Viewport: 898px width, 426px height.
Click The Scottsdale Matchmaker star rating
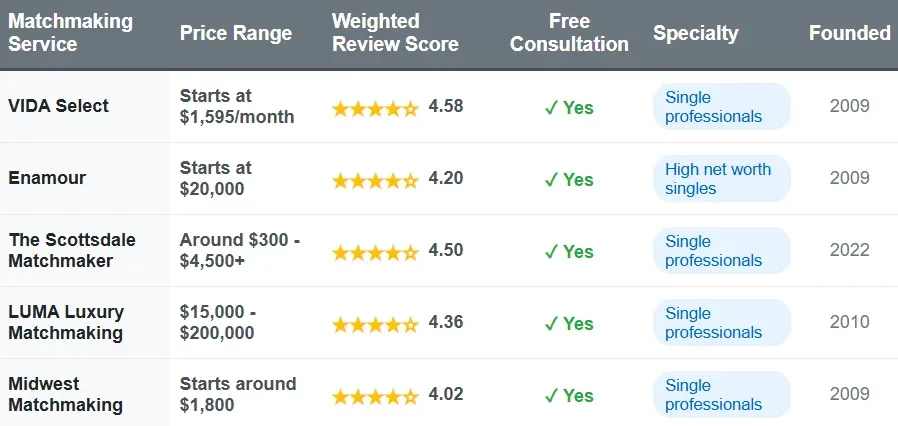click(x=375, y=252)
